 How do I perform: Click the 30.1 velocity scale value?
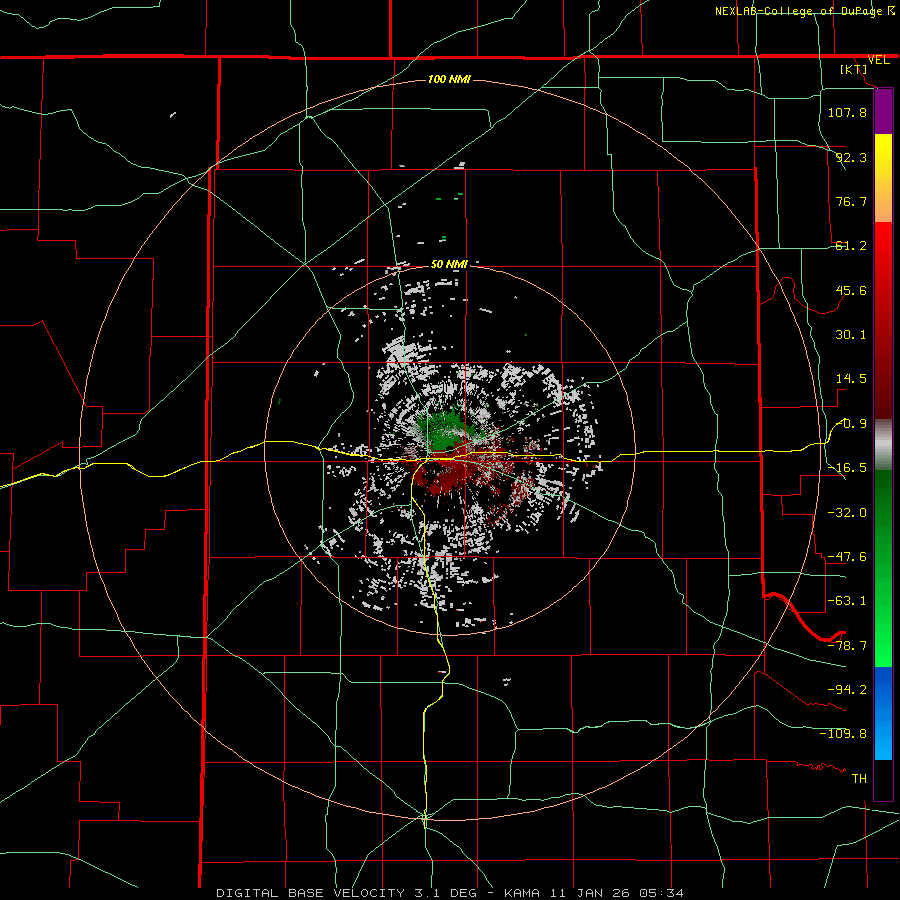(x=851, y=335)
